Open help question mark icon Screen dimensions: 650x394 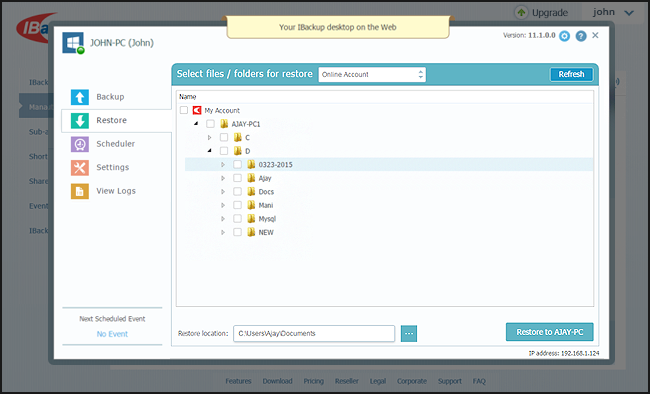click(581, 36)
